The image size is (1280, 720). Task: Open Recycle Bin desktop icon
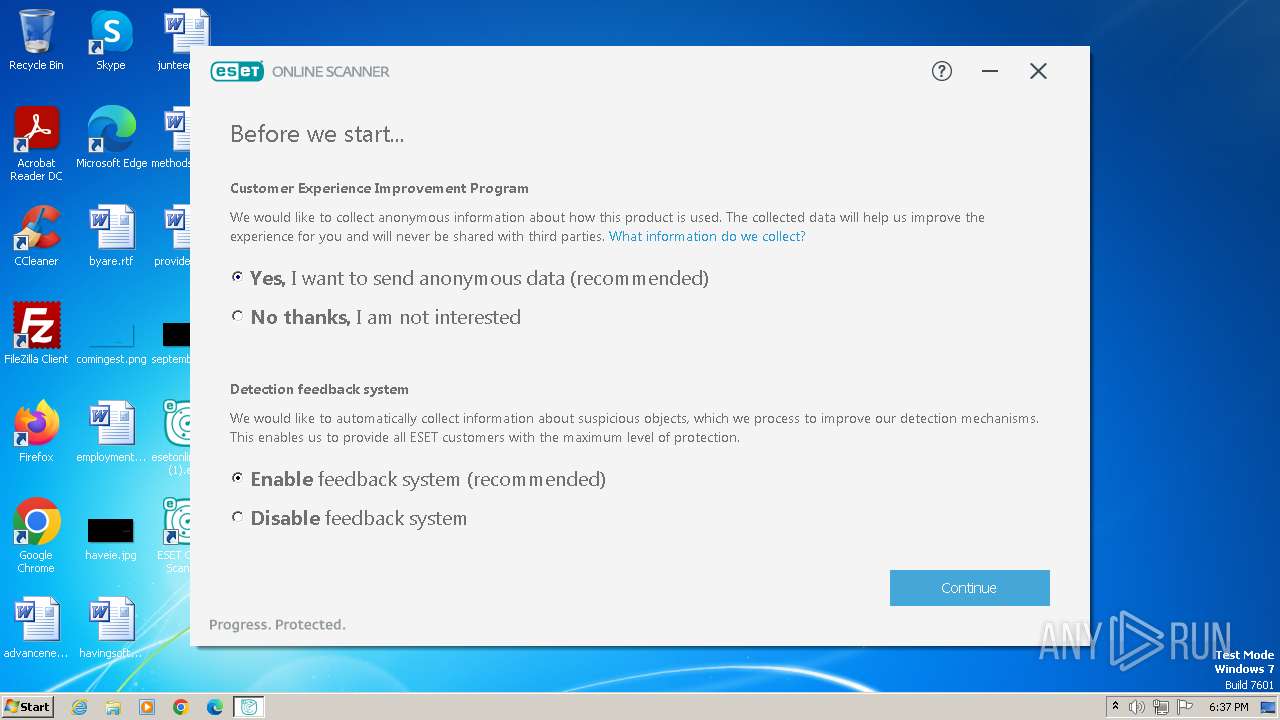[36, 40]
